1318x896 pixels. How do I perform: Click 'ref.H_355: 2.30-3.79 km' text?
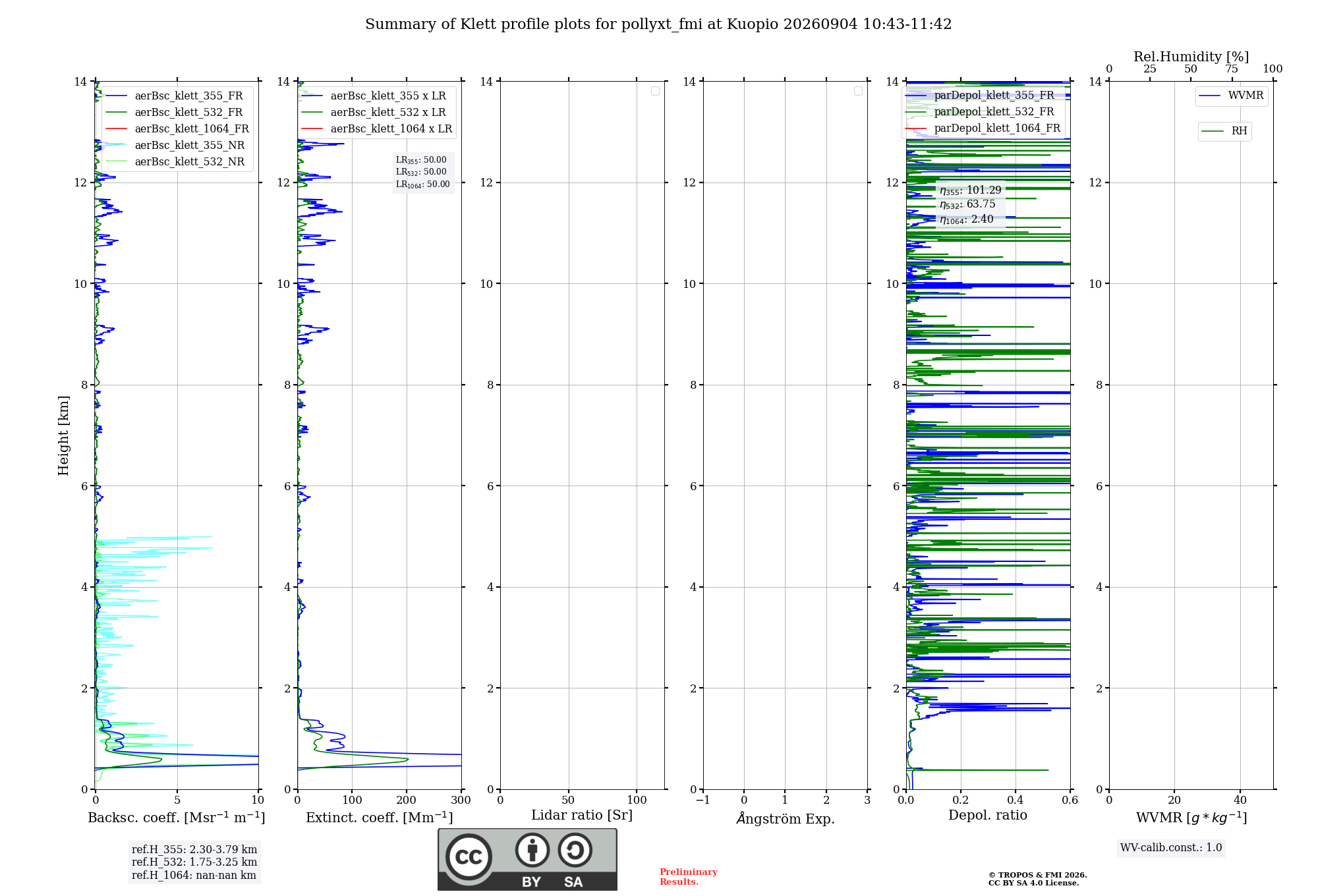point(194,850)
